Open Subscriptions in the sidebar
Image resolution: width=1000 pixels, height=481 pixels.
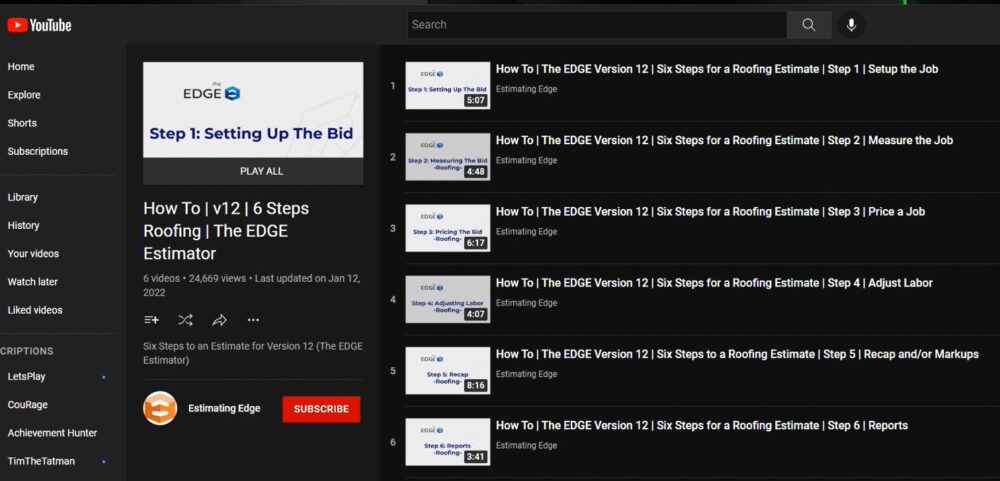[x=38, y=151]
